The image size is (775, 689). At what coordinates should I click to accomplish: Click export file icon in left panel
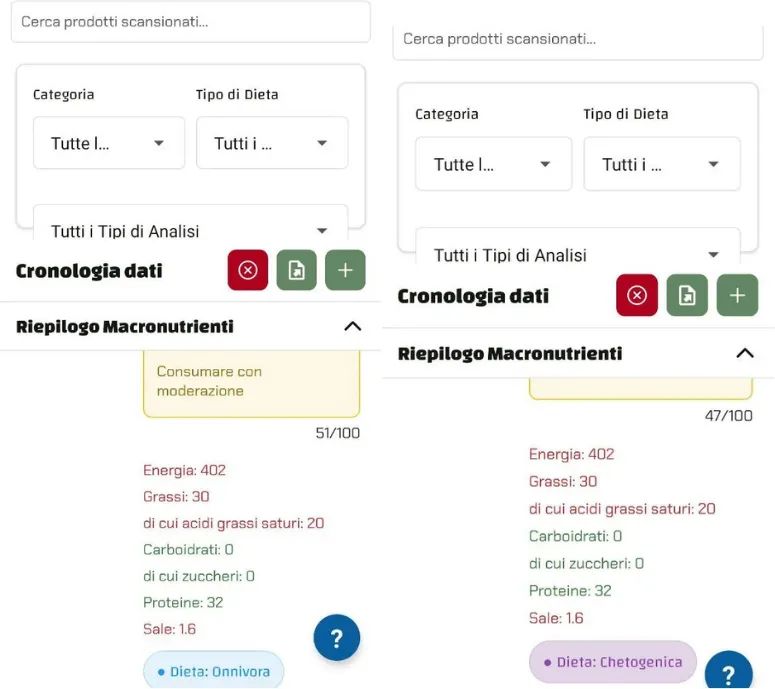click(x=297, y=270)
